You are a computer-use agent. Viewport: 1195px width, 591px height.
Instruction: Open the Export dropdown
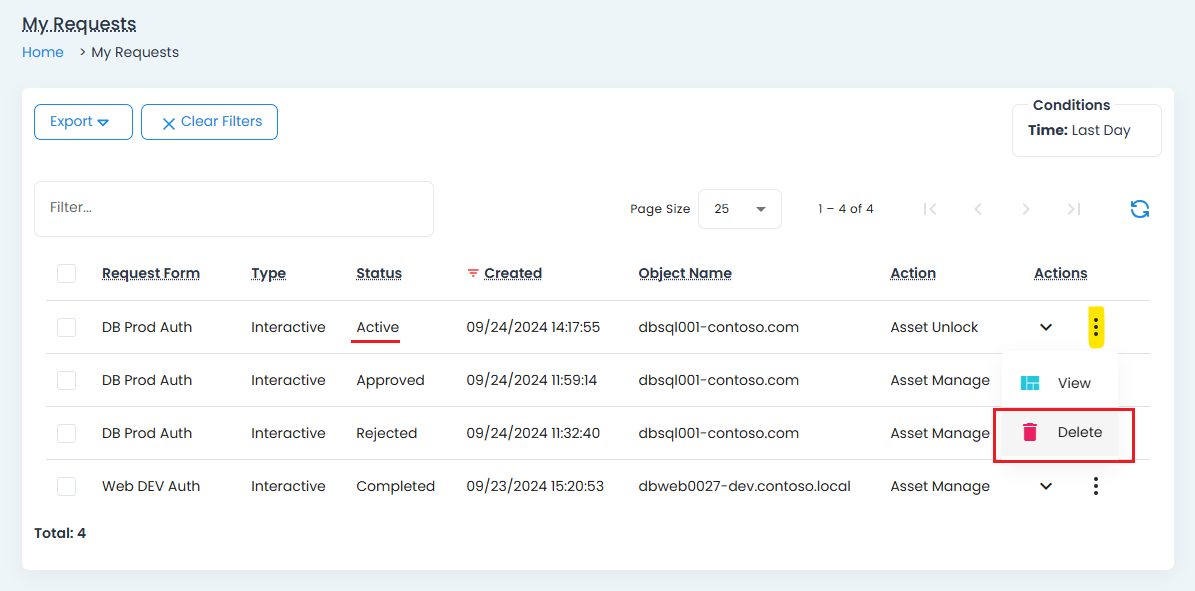83,122
